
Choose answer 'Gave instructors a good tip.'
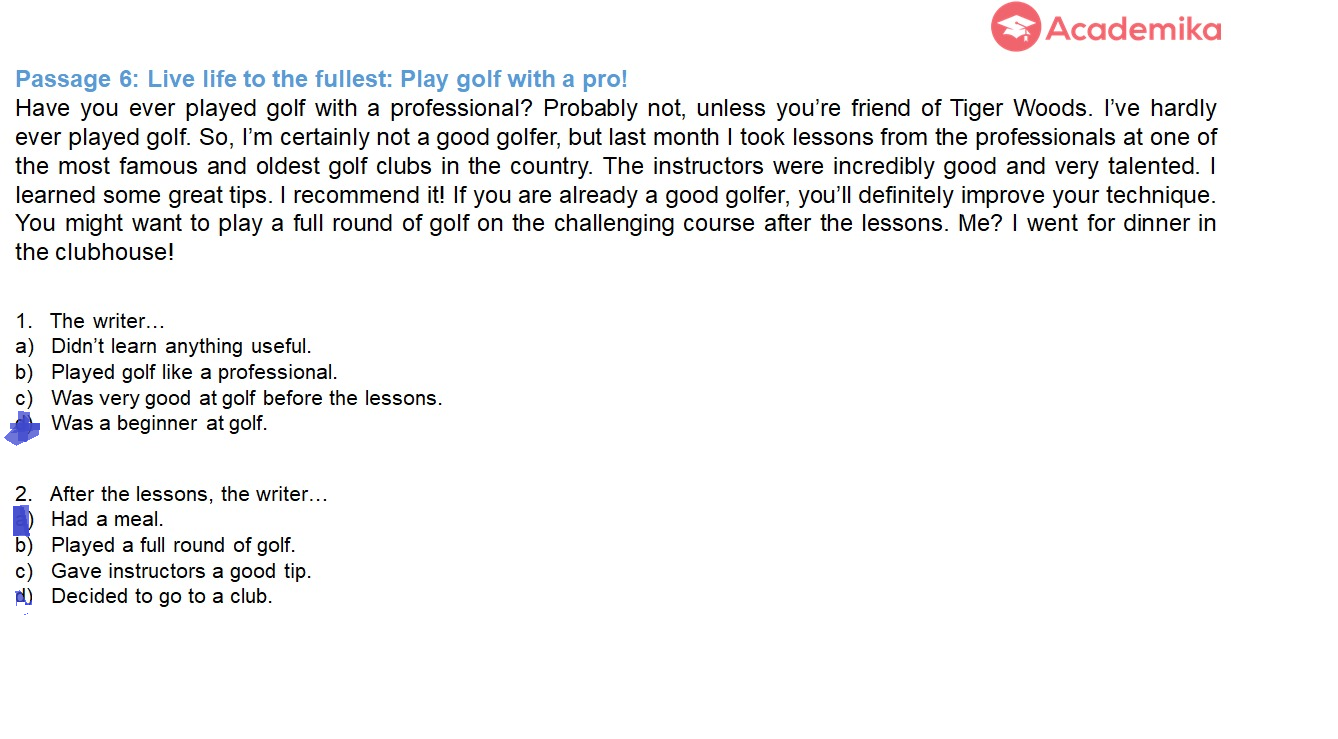[x=181, y=571]
